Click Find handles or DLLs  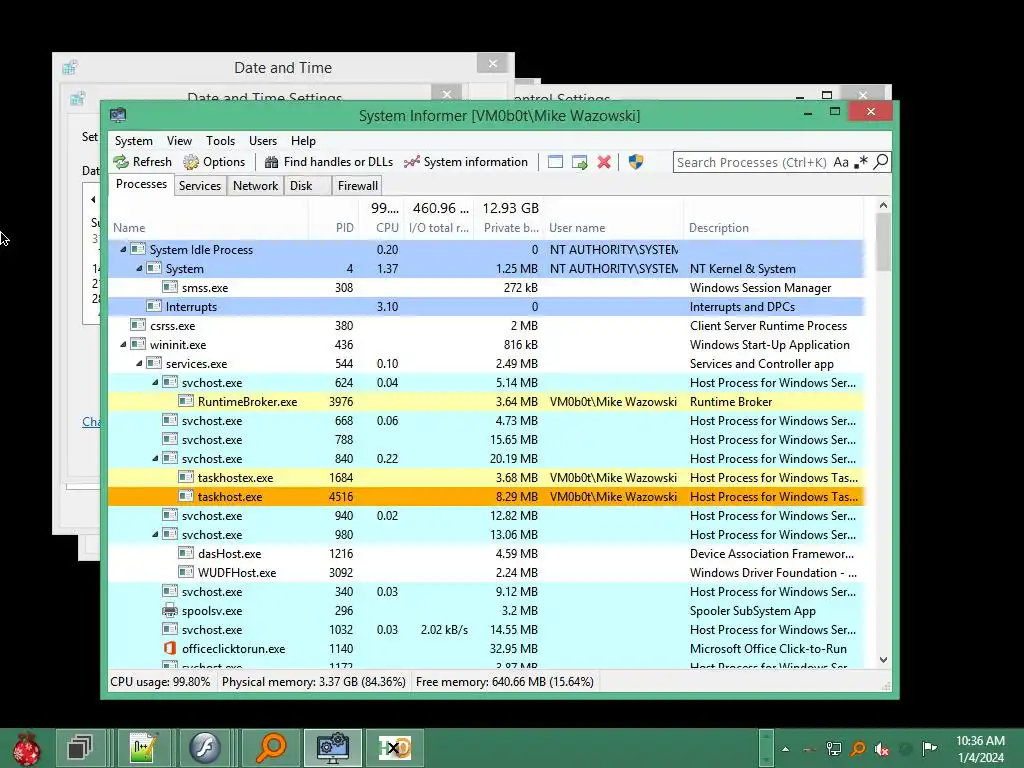tap(328, 162)
